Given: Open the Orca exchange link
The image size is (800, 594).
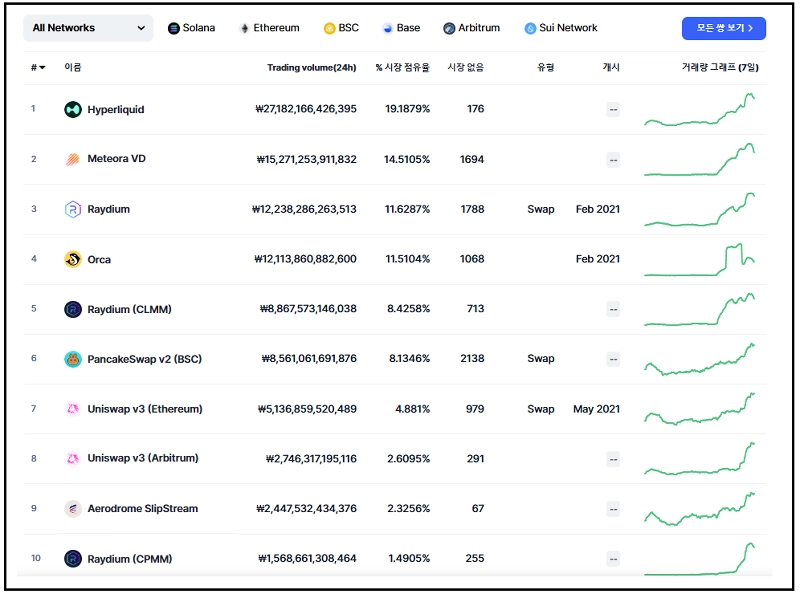Looking at the screenshot, I should 99,260.
